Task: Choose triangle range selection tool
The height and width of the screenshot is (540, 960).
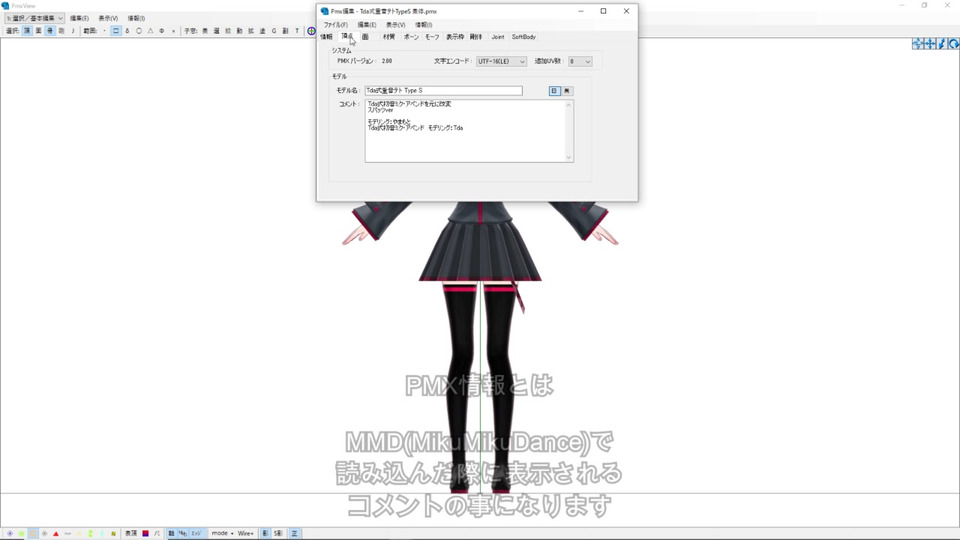Action: coord(151,31)
